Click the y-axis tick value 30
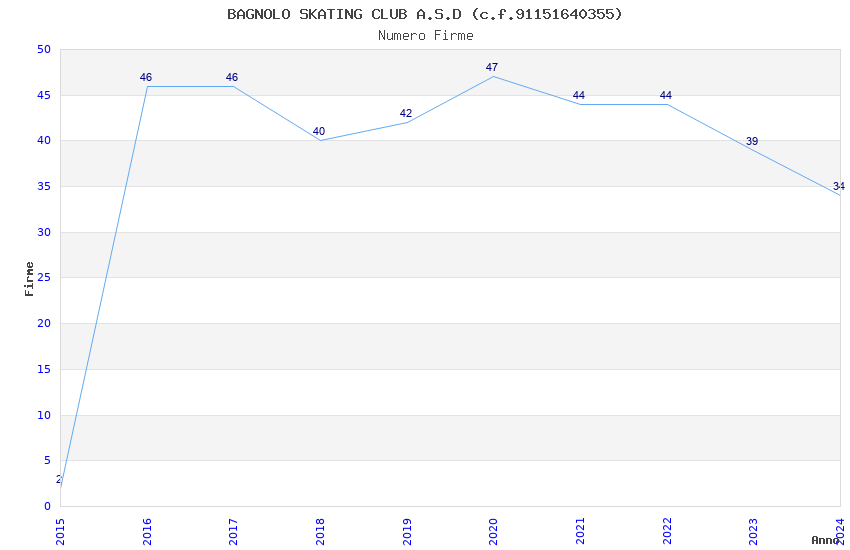The width and height of the screenshot is (850, 550). point(44,232)
